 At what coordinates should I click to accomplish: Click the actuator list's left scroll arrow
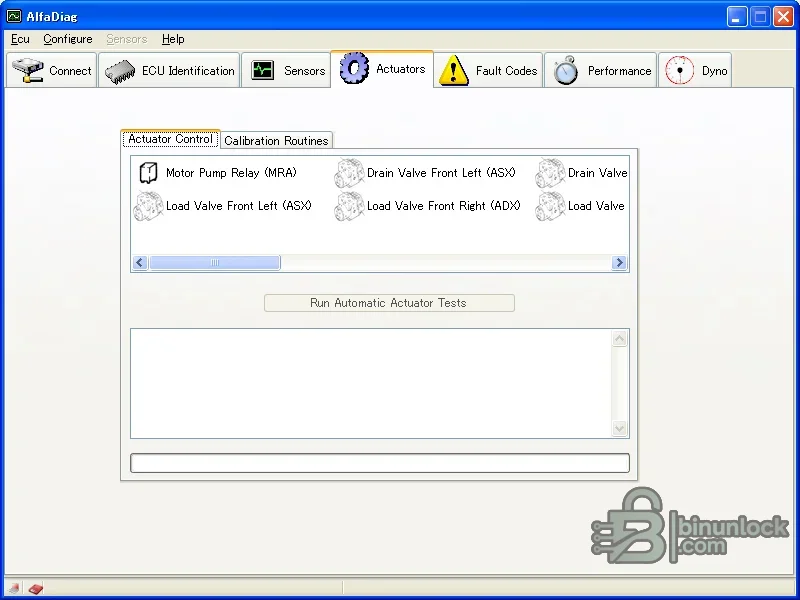coord(140,263)
